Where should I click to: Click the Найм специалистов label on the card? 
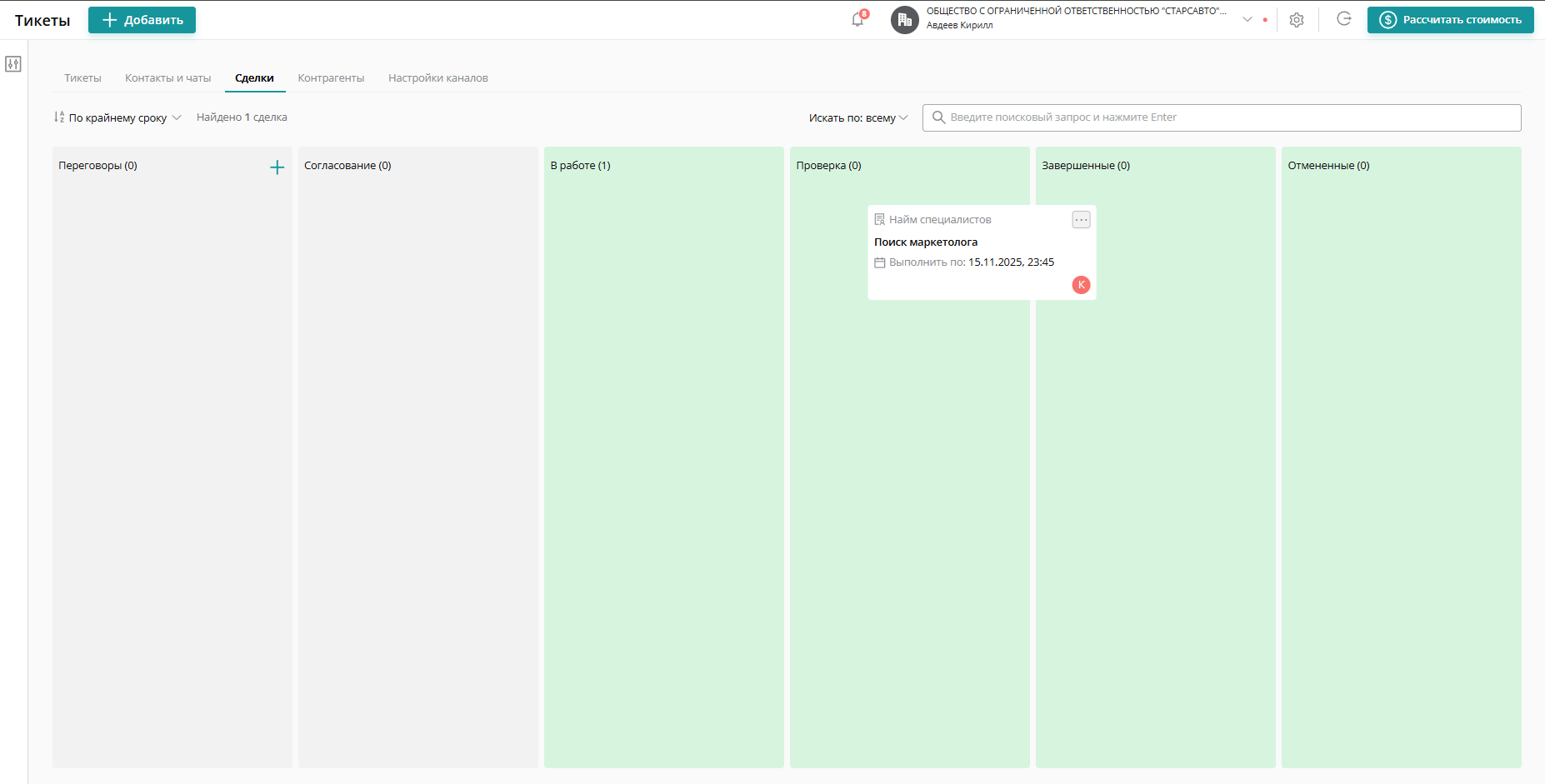940,220
